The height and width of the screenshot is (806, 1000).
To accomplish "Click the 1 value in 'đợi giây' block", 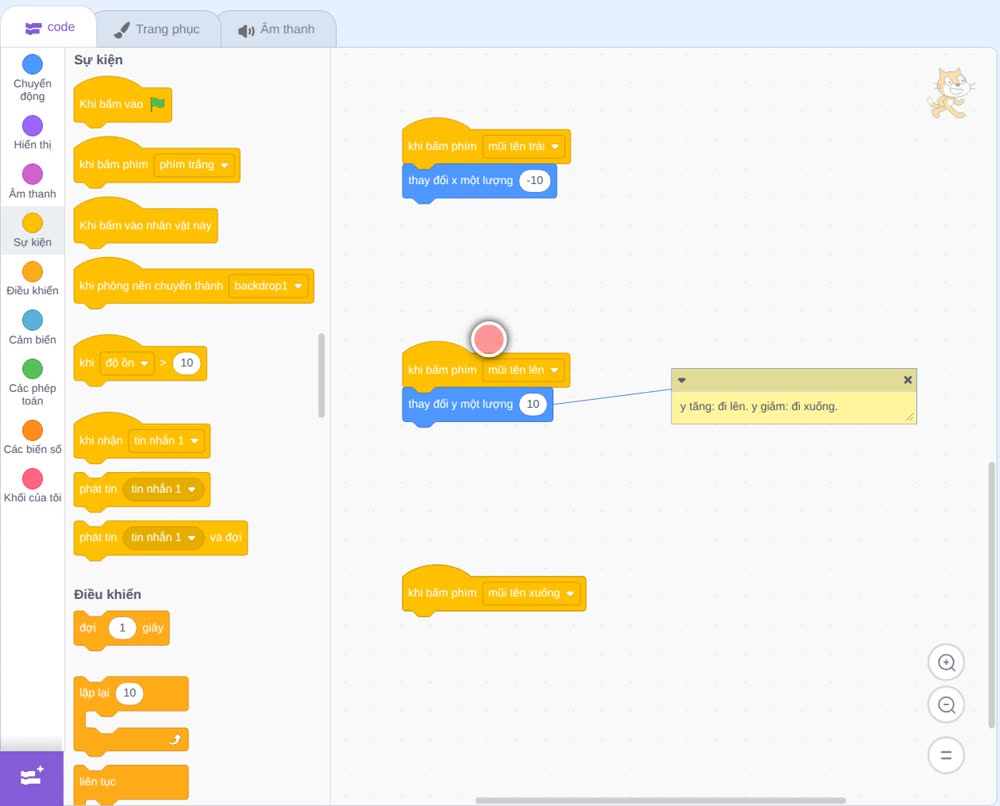I will [122, 628].
